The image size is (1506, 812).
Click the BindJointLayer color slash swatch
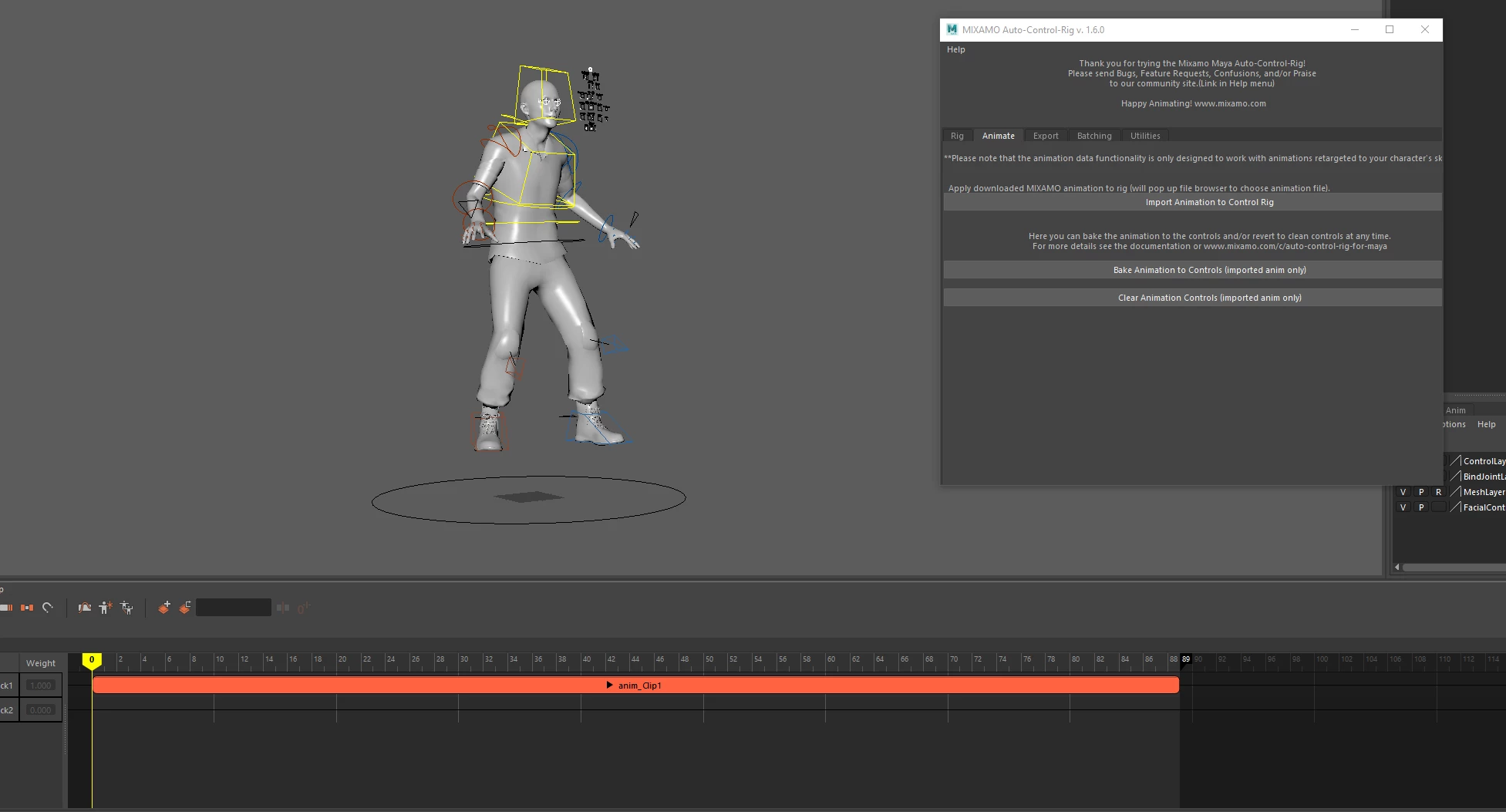point(1456,477)
